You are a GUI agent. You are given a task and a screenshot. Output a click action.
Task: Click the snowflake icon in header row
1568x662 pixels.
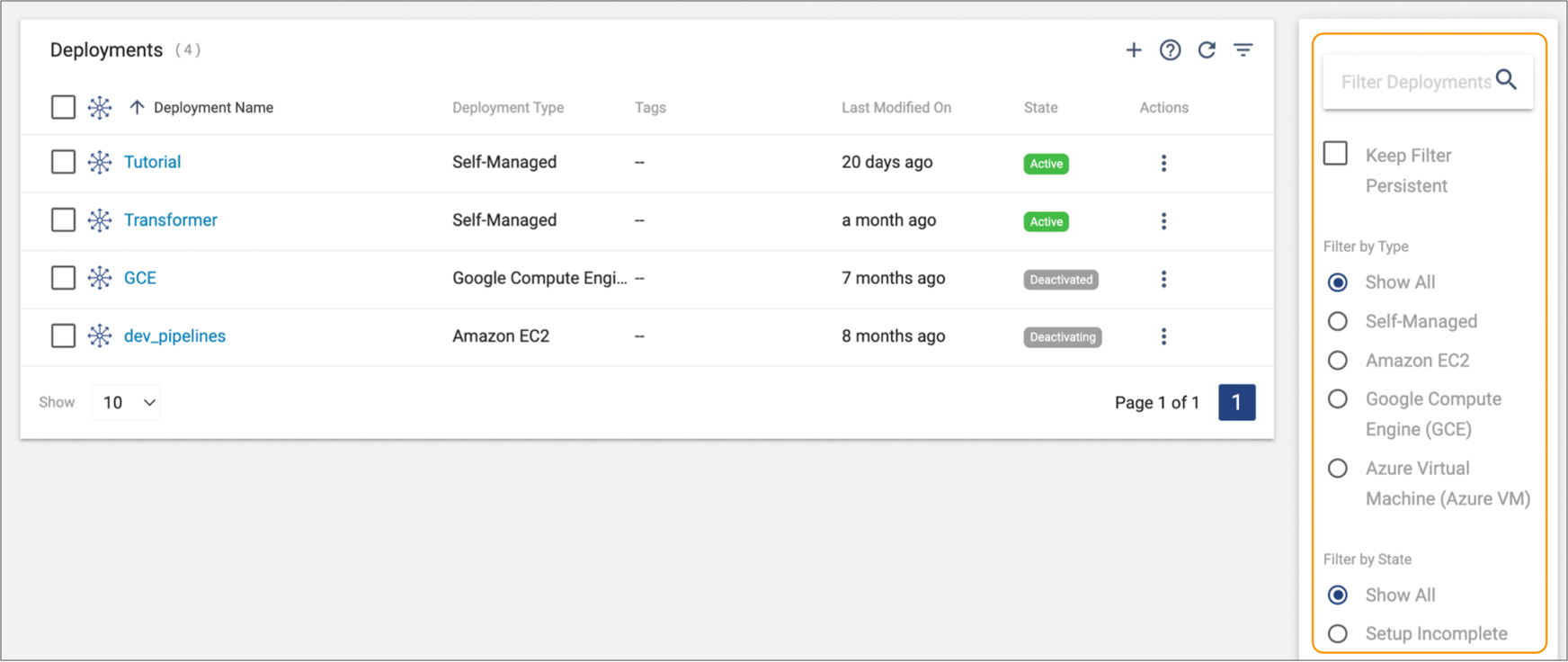[100, 108]
